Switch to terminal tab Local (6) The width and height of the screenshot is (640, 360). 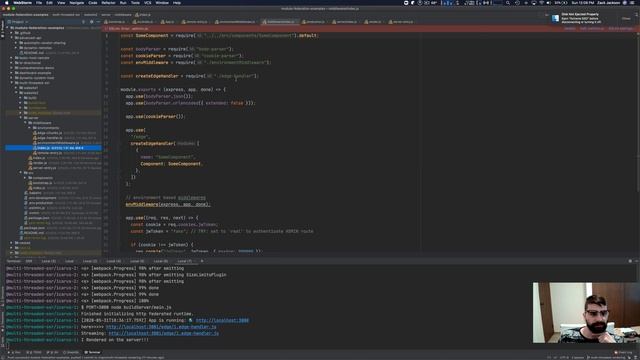click(x=161, y=261)
